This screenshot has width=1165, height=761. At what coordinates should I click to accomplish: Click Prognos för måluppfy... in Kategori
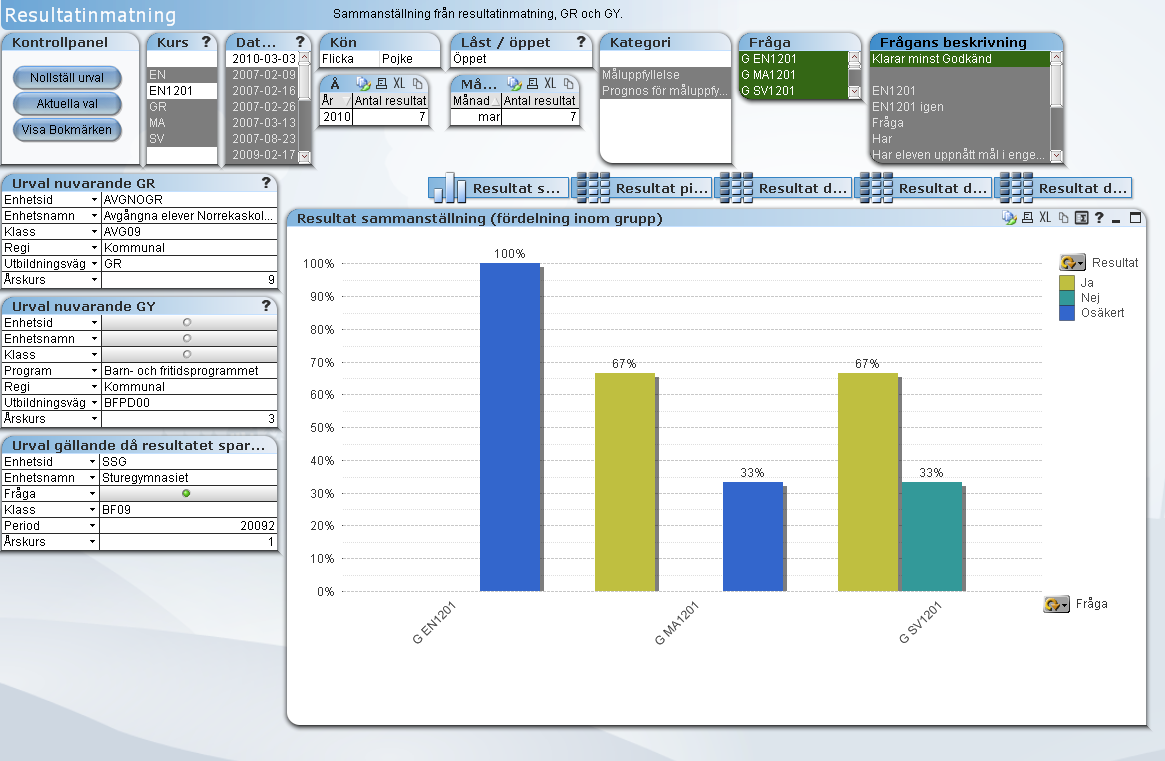[x=666, y=91]
